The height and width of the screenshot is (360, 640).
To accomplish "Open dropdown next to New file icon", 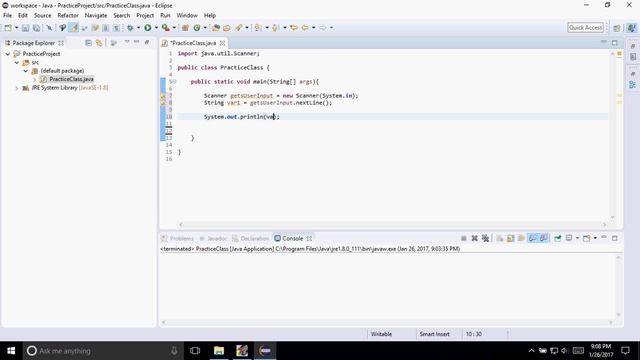I will tap(16, 28).
